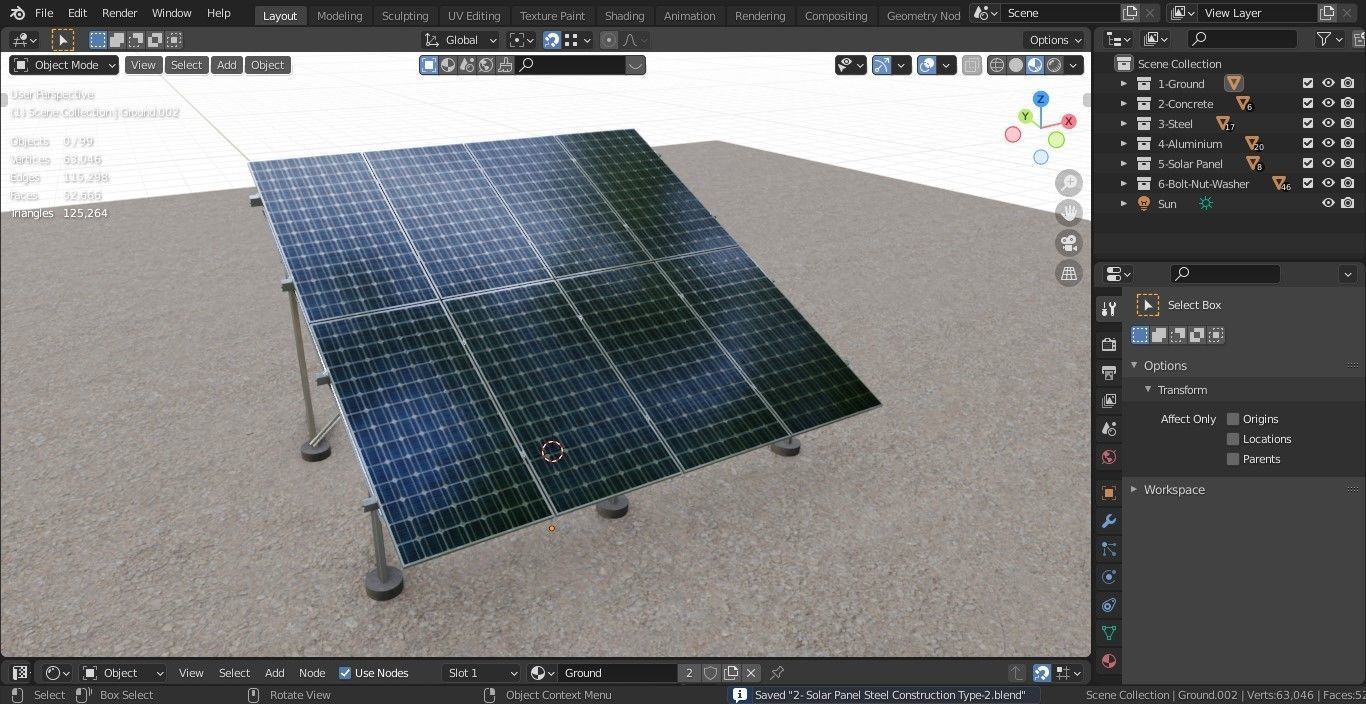This screenshot has width=1366, height=704.
Task: Open Object Mode dropdown
Action: click(x=64, y=65)
